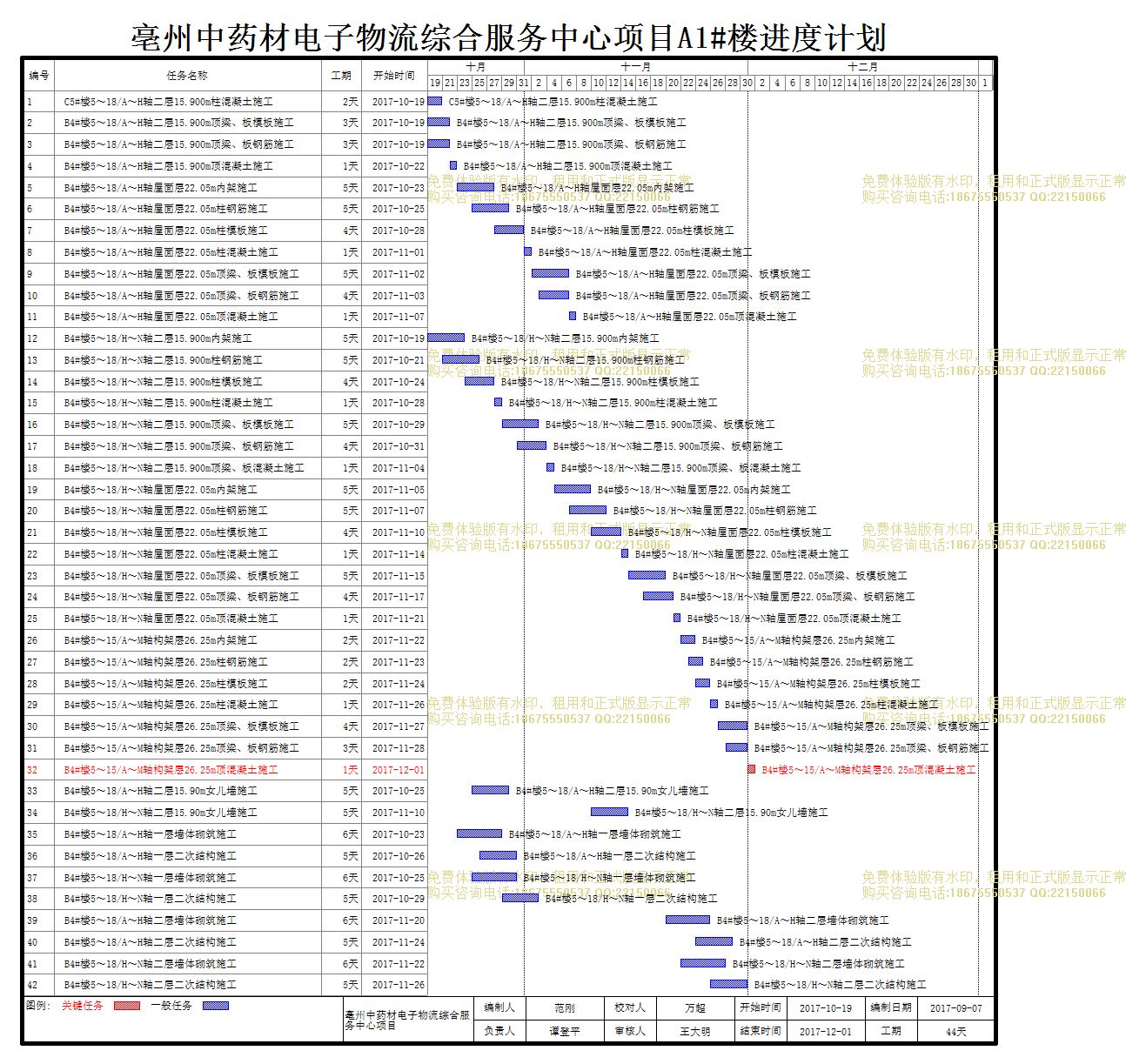
Task: Click the duration cell 6天 in row 35
Action: tap(342, 834)
